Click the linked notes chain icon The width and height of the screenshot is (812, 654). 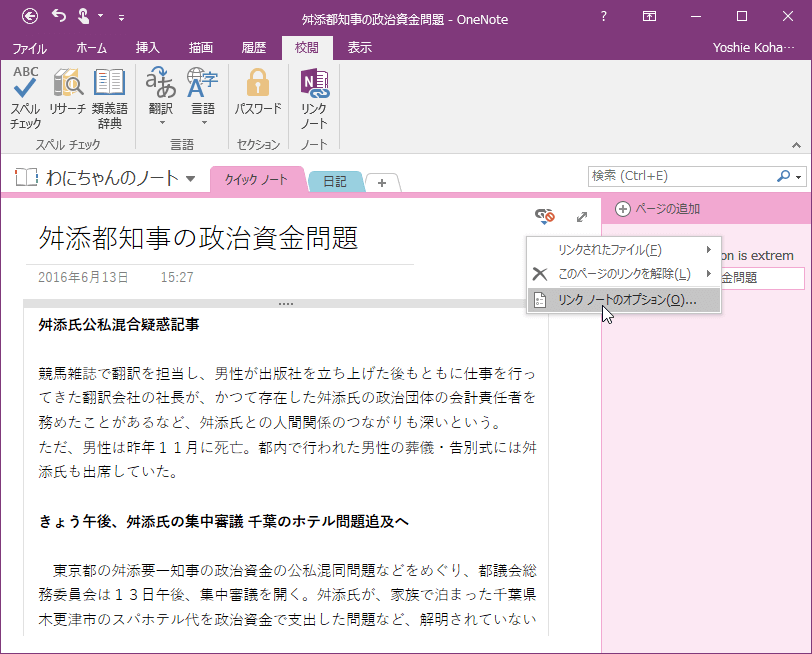point(545,216)
